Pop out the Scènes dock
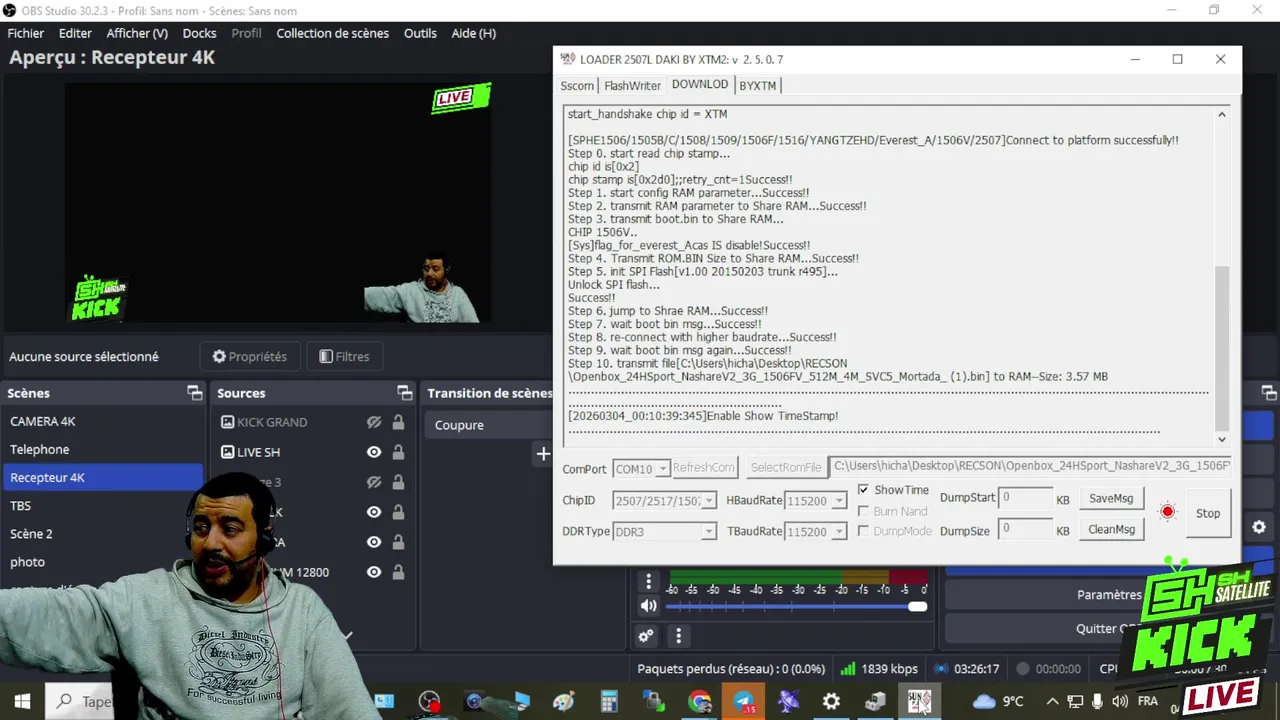 click(194, 393)
